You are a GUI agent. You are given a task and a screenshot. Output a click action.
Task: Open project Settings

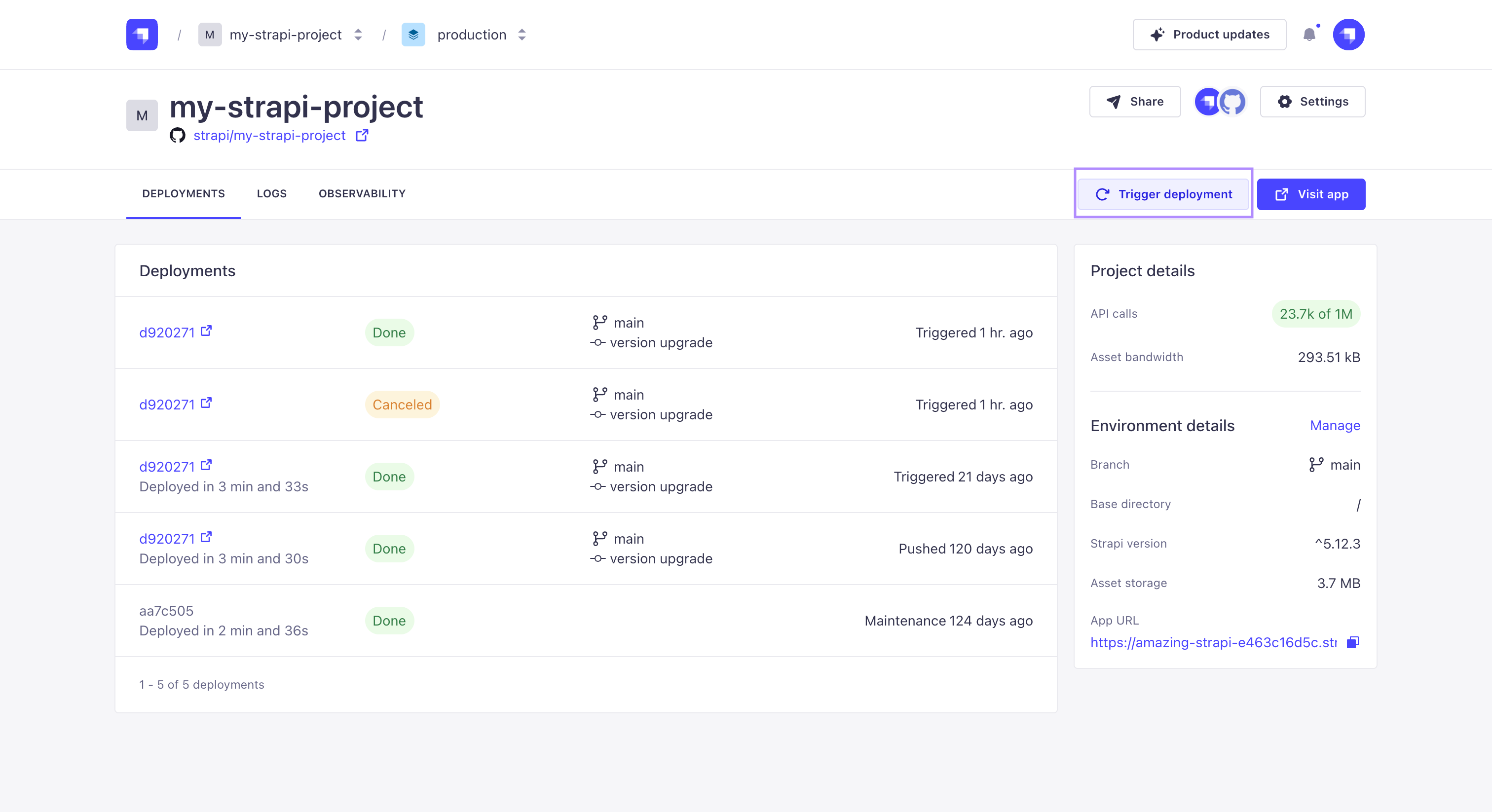pos(1312,101)
